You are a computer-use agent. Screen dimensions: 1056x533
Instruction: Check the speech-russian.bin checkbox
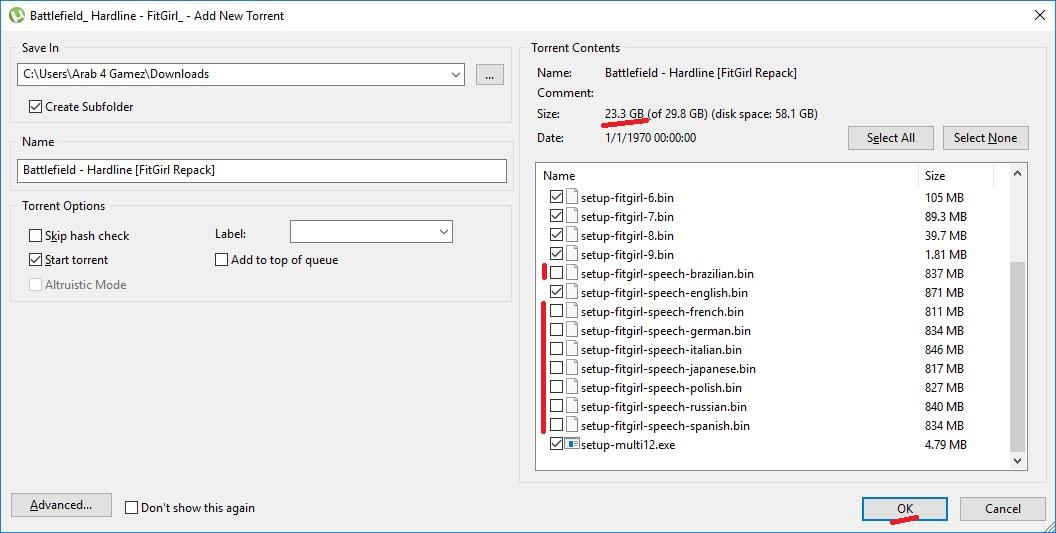click(x=556, y=406)
